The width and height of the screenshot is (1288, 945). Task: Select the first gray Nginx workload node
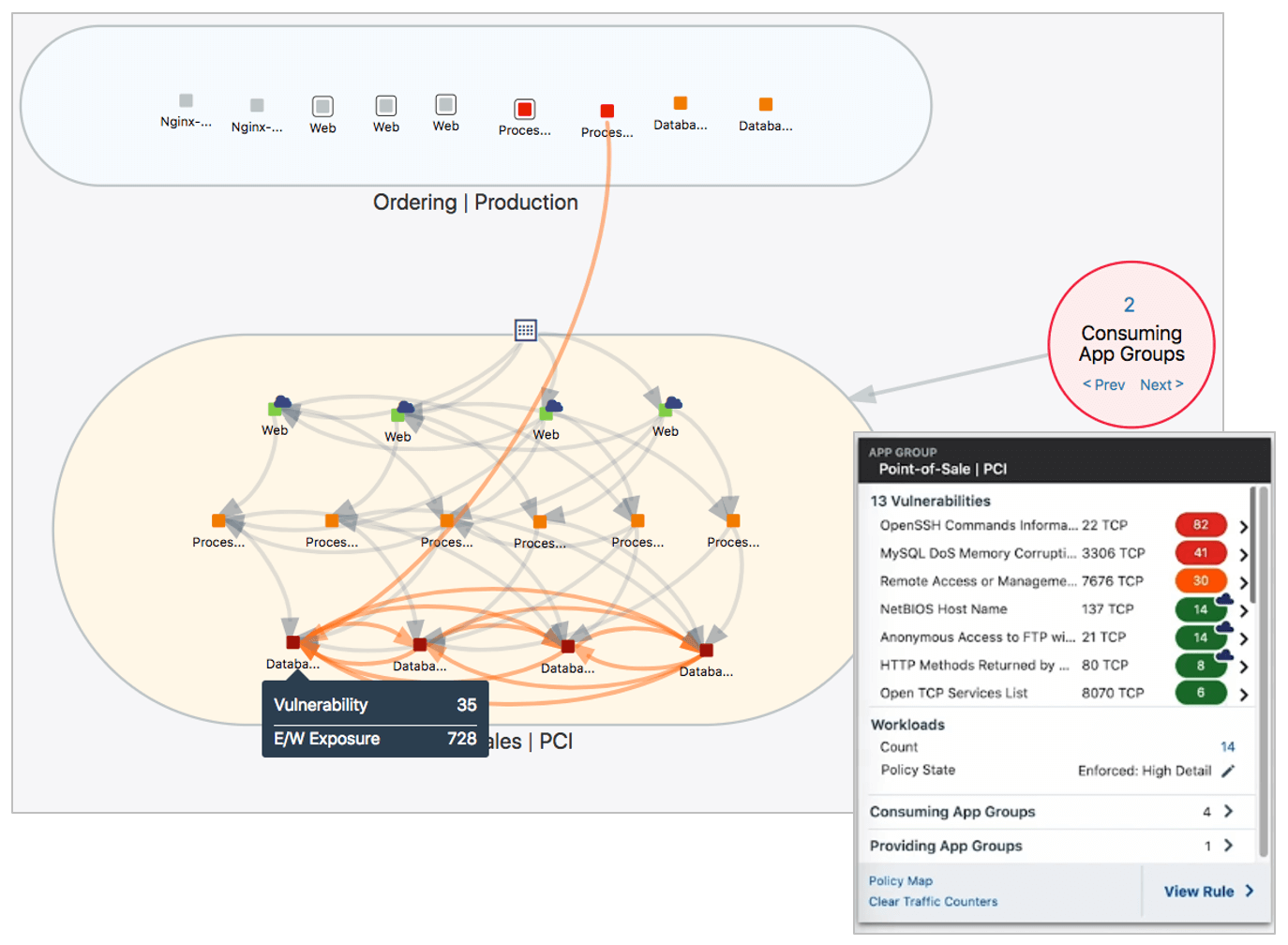point(187,100)
